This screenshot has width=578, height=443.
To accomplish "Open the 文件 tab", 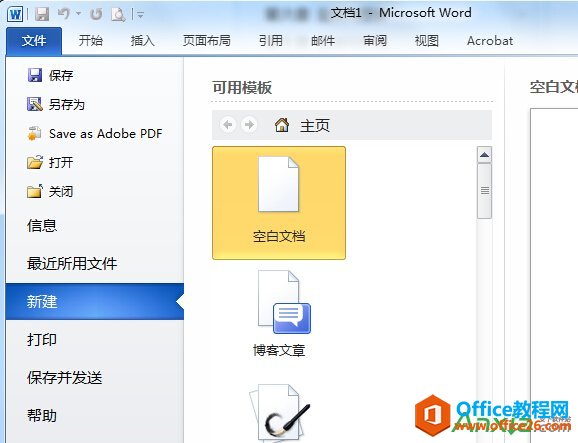I will 34,41.
